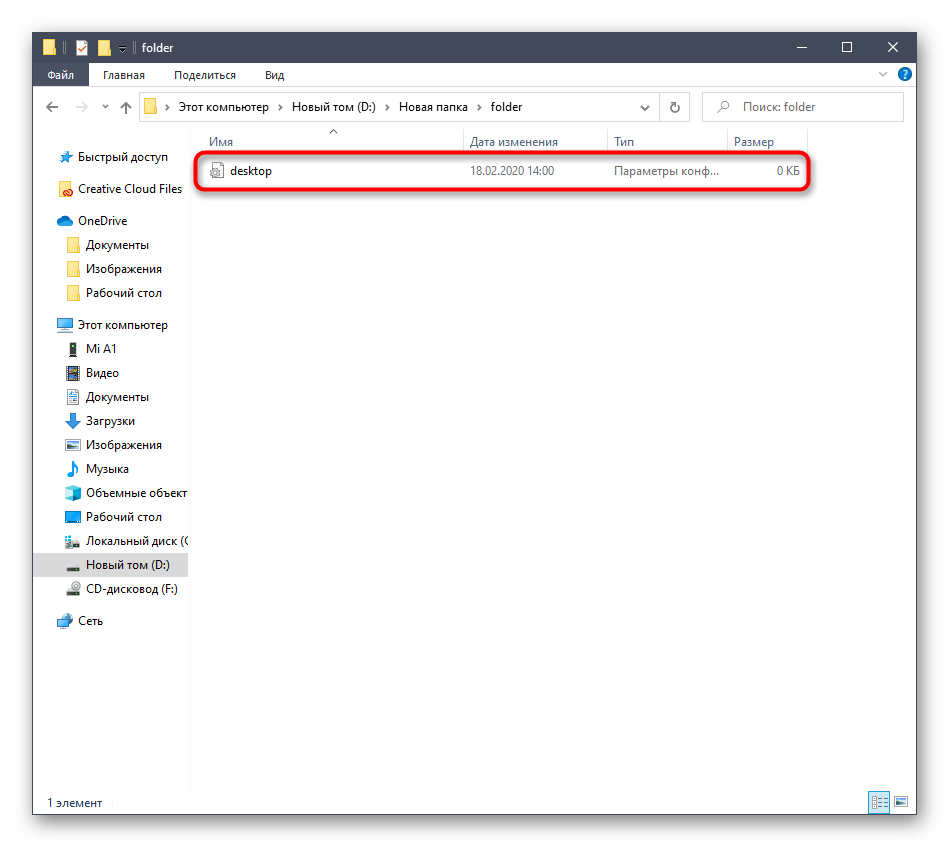Click the desktop config file icon
The image size is (949, 847).
pyautogui.click(x=217, y=171)
